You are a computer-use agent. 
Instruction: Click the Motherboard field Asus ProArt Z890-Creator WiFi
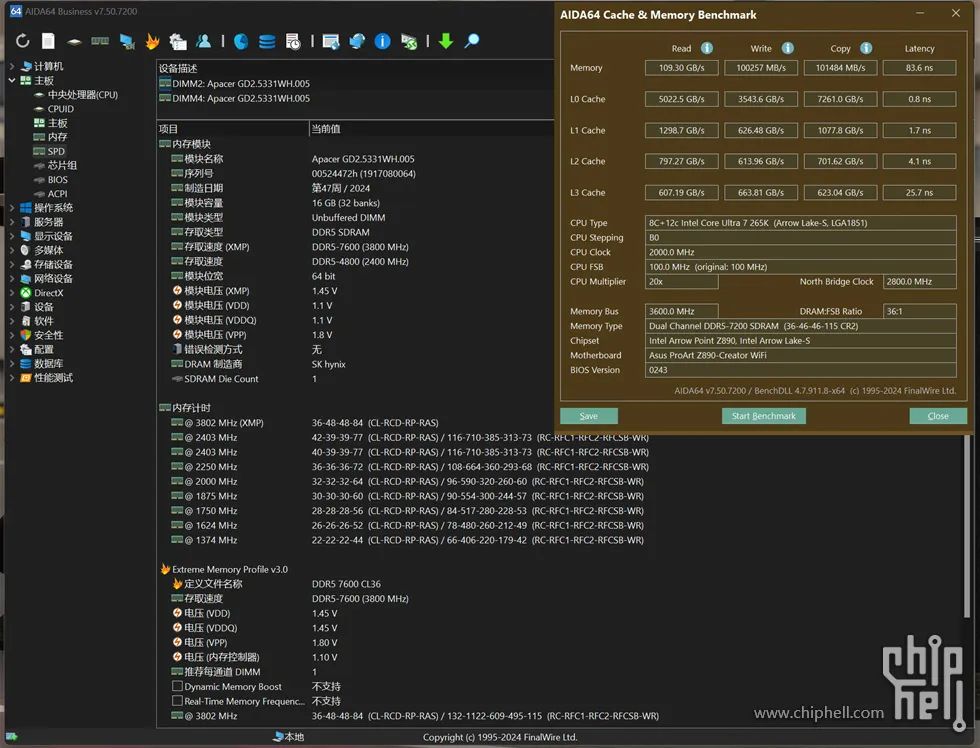(x=800, y=355)
